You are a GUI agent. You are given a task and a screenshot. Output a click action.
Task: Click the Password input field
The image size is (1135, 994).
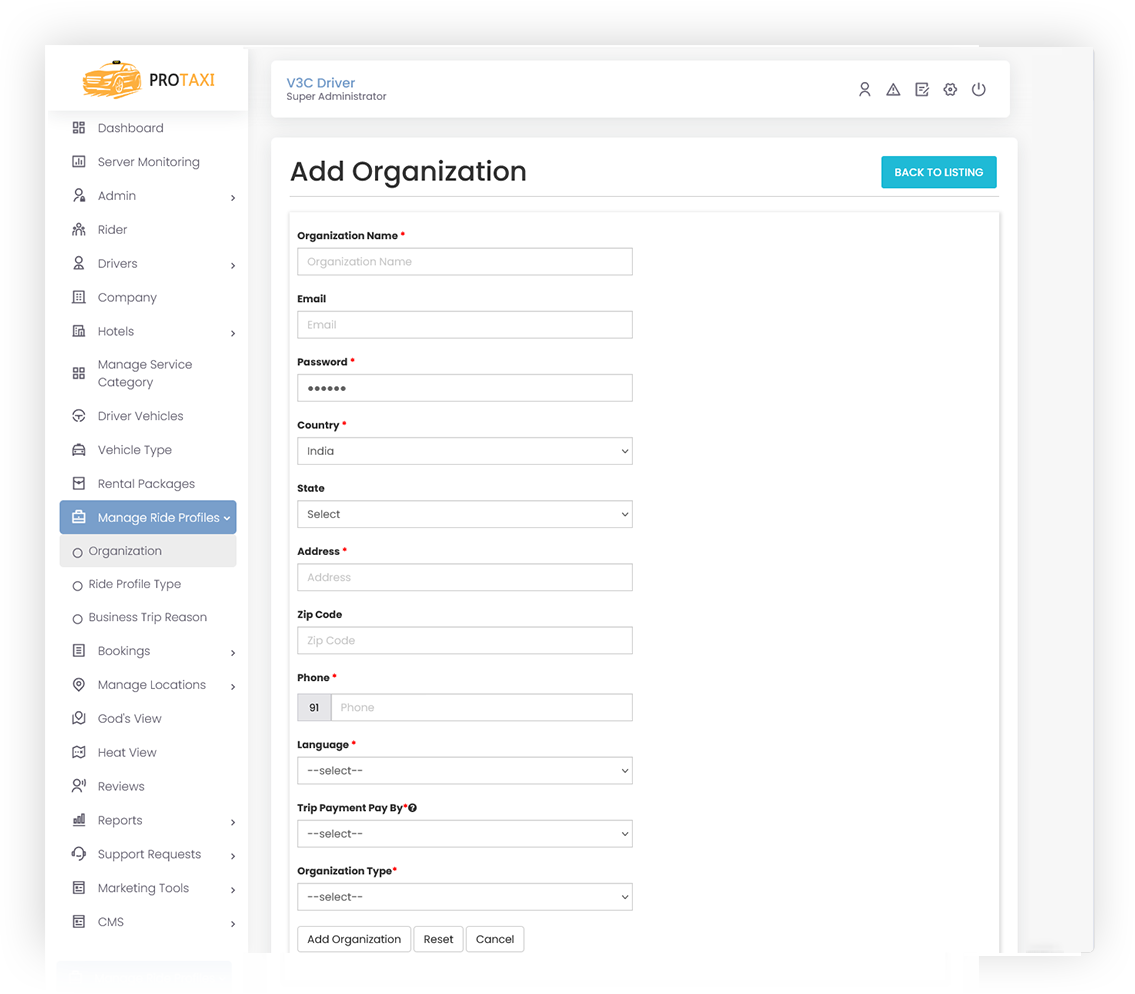click(465, 388)
